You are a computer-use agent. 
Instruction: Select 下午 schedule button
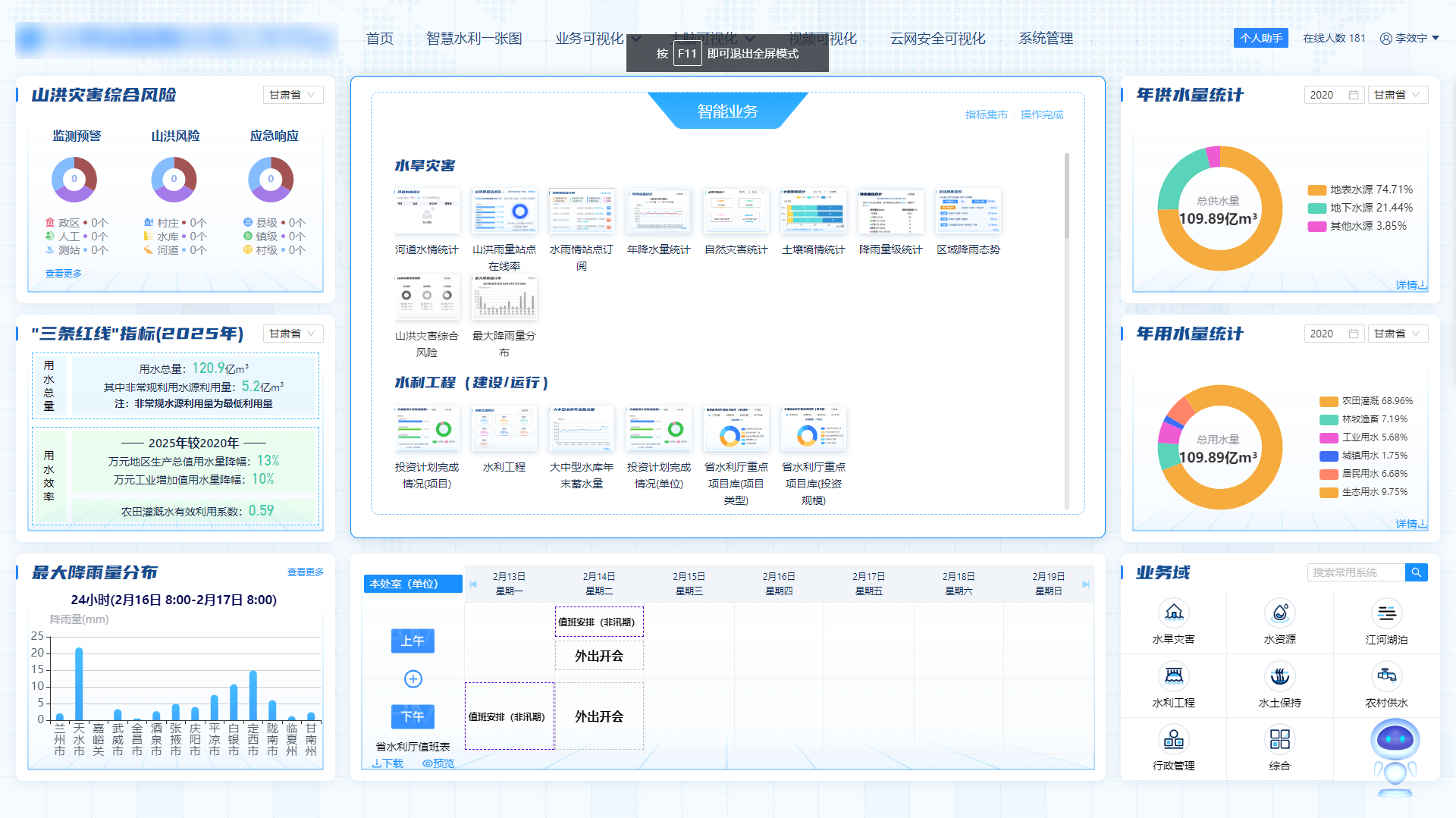point(413,716)
